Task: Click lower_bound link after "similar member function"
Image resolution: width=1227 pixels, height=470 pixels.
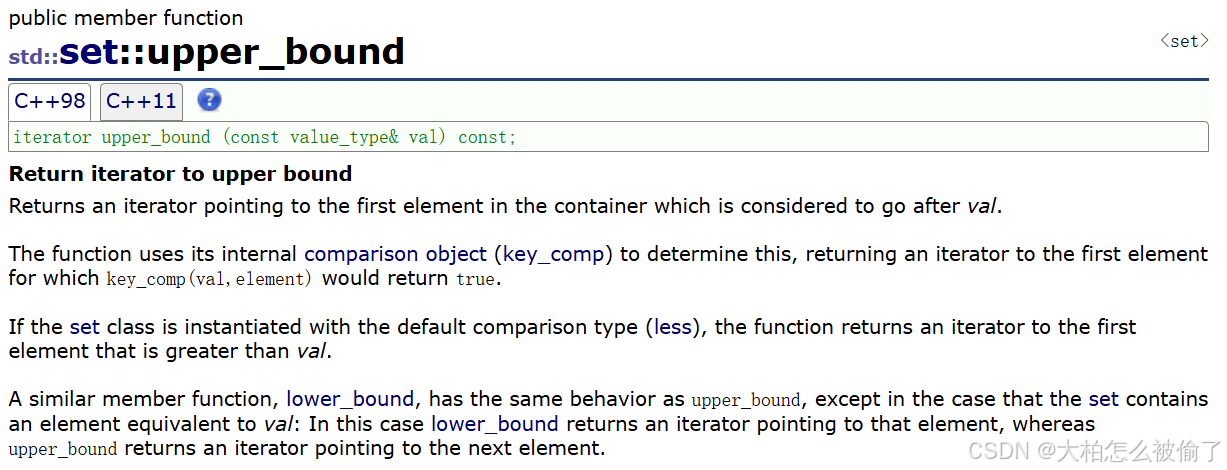Action: [350, 399]
